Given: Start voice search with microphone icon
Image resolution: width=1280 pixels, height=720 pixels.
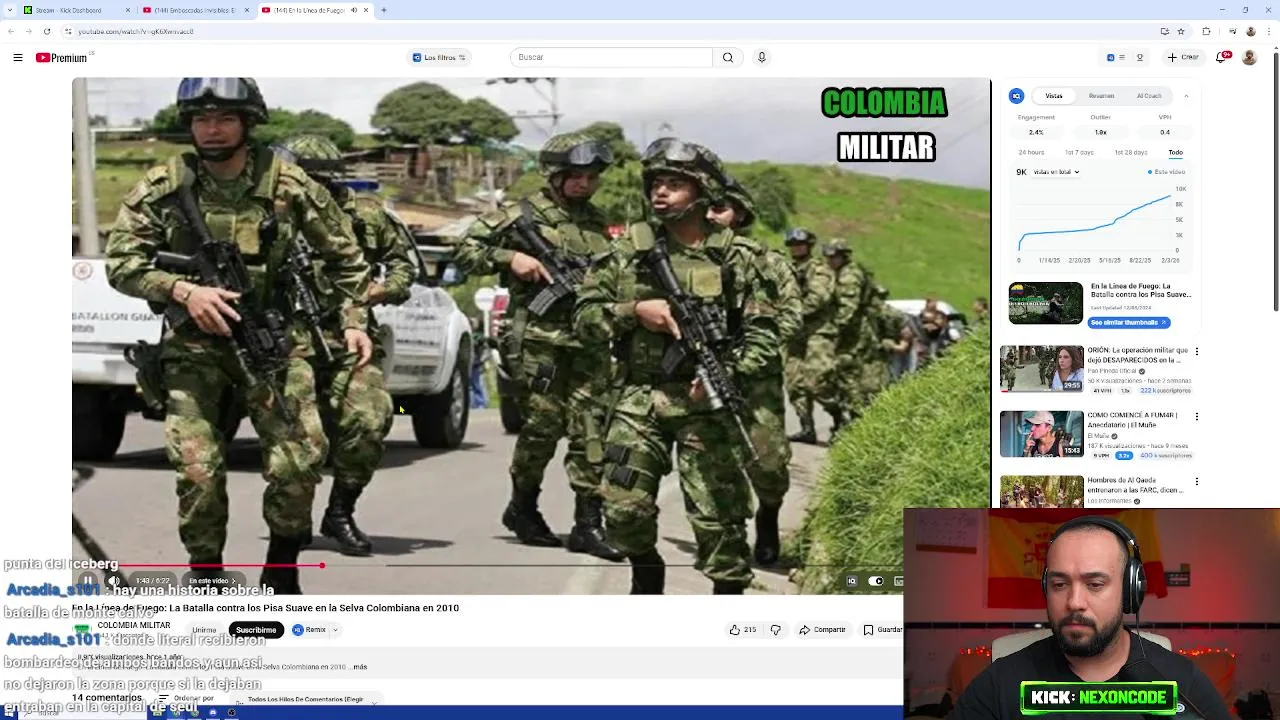Looking at the screenshot, I should tap(762, 58).
